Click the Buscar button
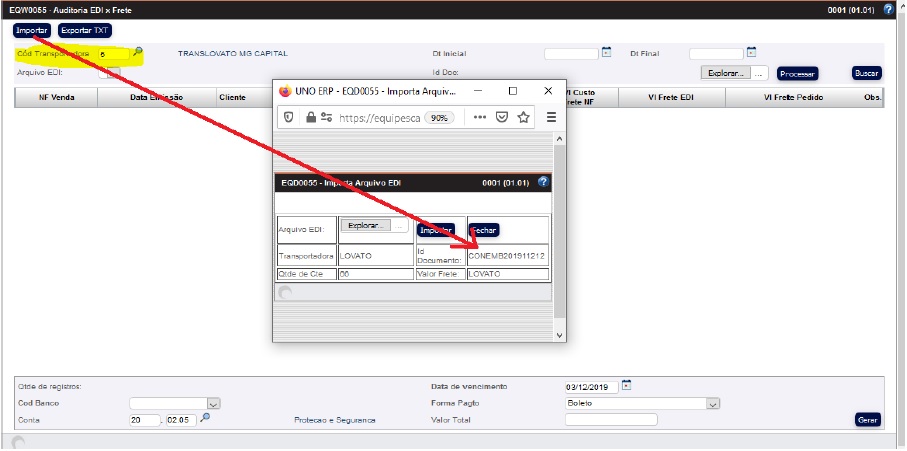 click(x=866, y=73)
